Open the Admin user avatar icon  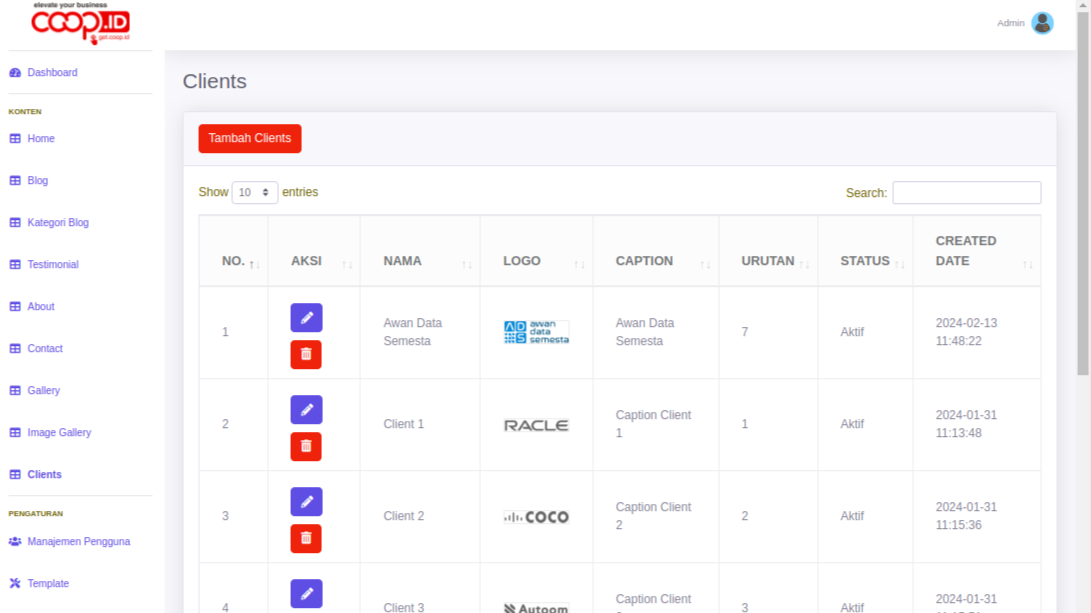(1042, 23)
